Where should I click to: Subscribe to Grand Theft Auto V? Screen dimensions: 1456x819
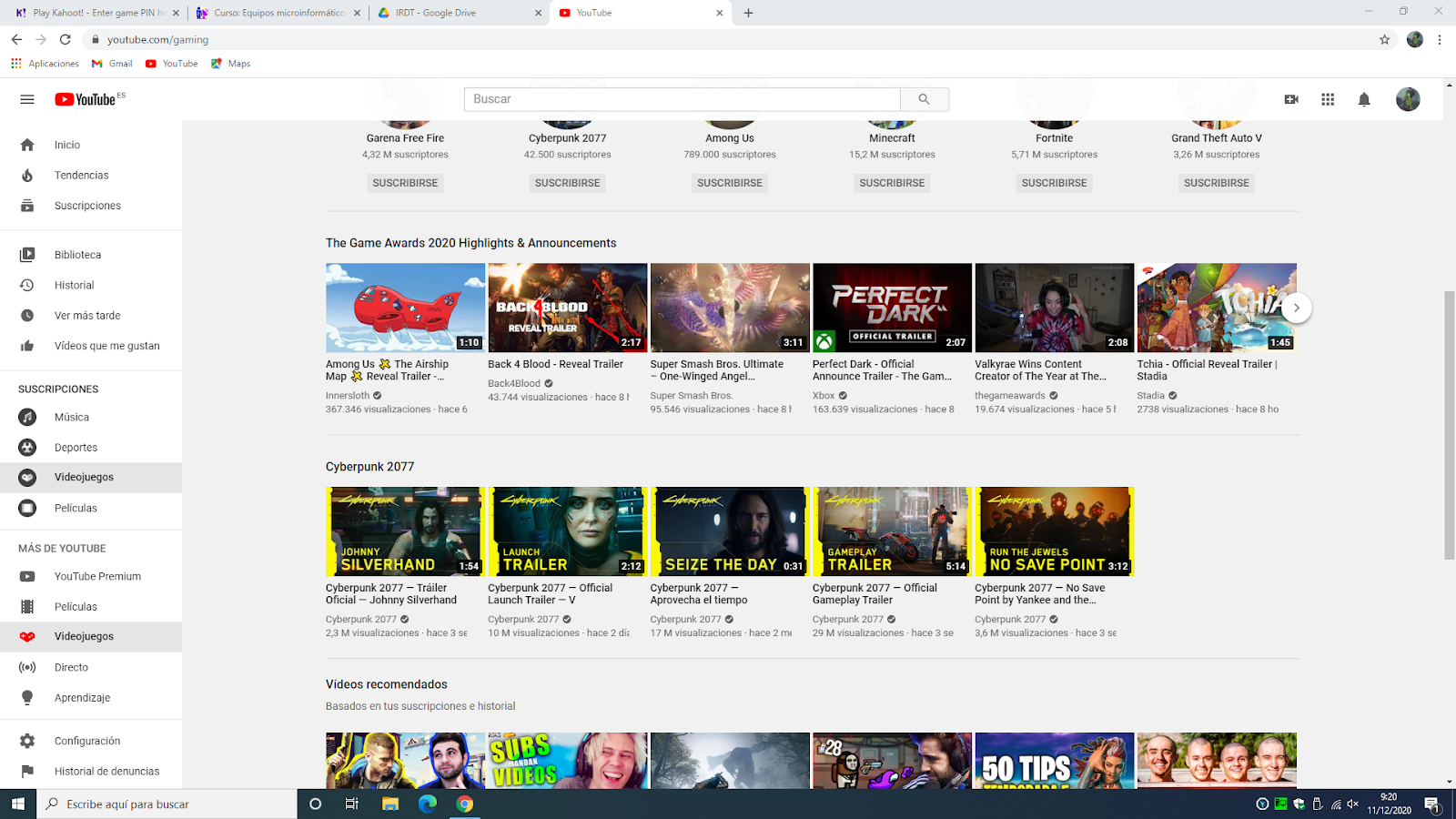click(1217, 183)
